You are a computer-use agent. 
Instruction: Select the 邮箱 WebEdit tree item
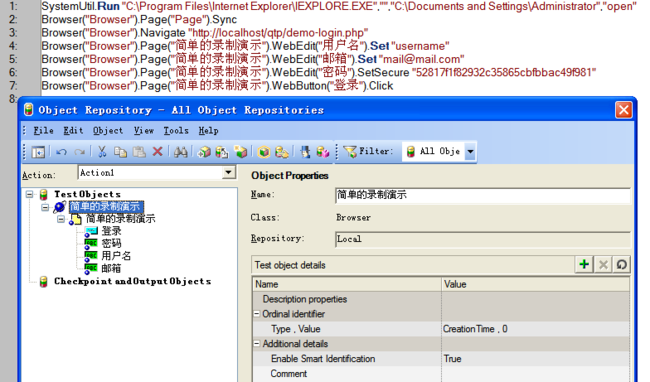point(112,268)
